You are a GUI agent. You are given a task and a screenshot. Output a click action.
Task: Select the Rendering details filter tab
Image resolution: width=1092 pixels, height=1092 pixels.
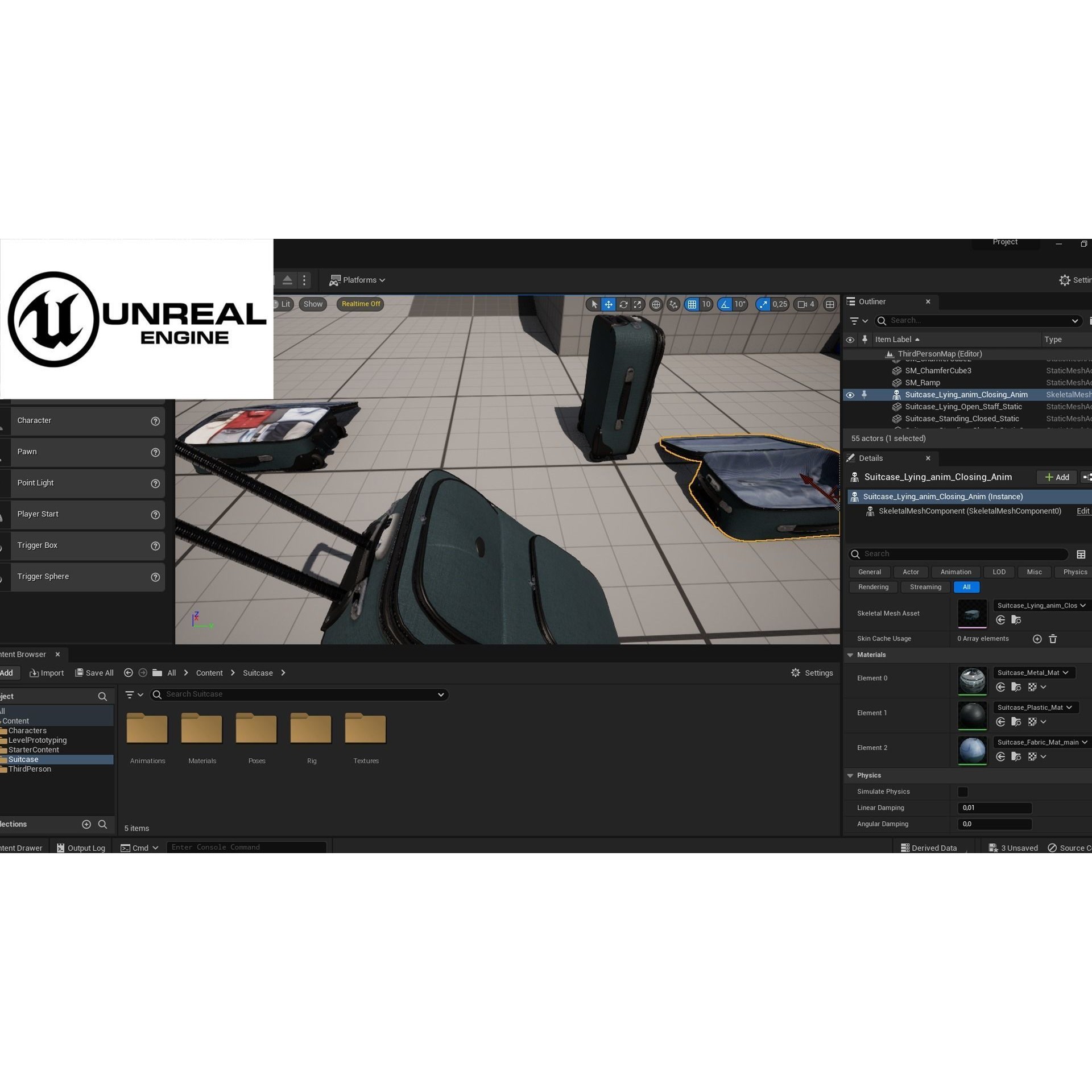pos(873,587)
